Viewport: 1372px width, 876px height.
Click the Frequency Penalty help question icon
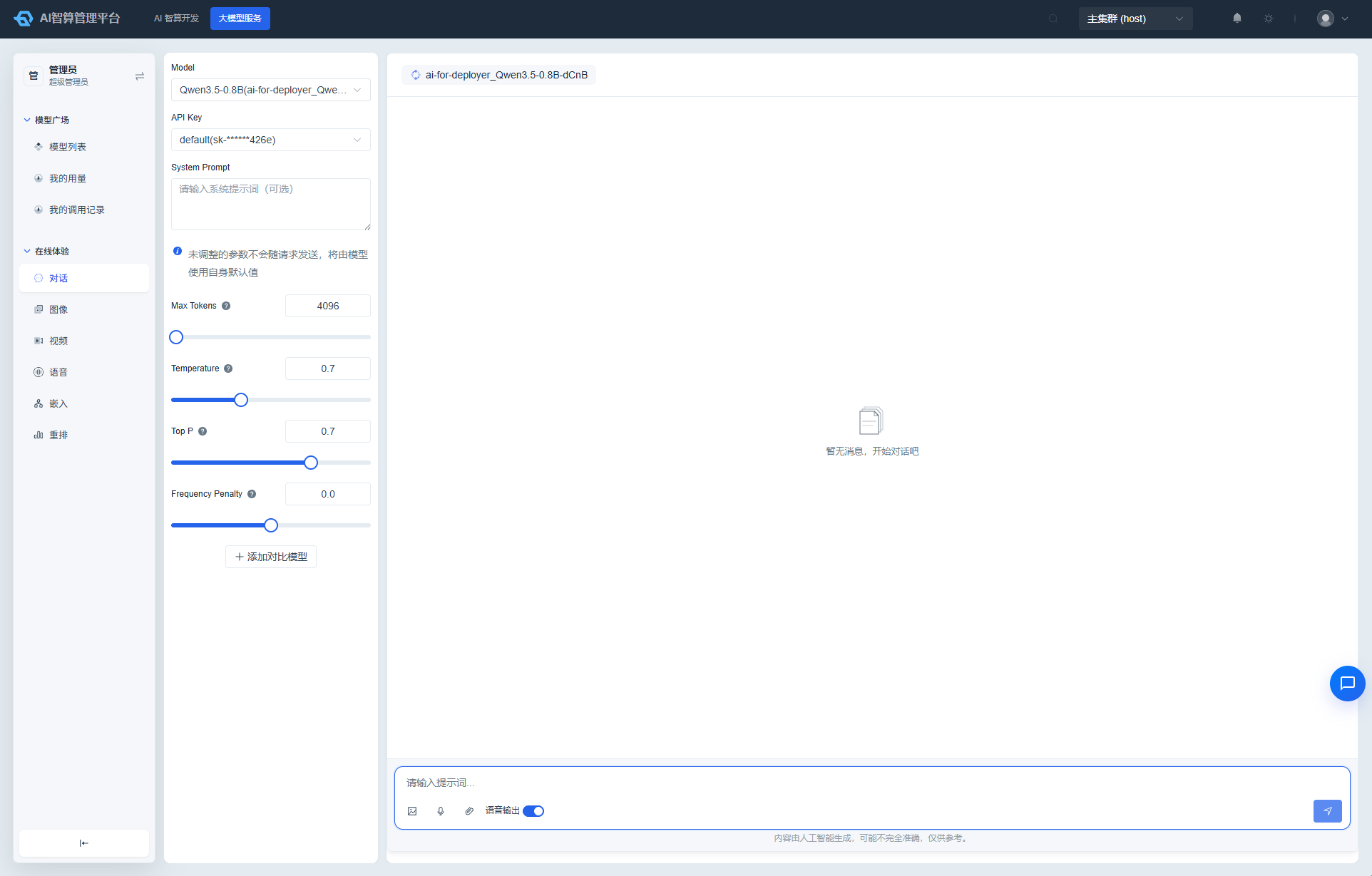click(x=252, y=494)
